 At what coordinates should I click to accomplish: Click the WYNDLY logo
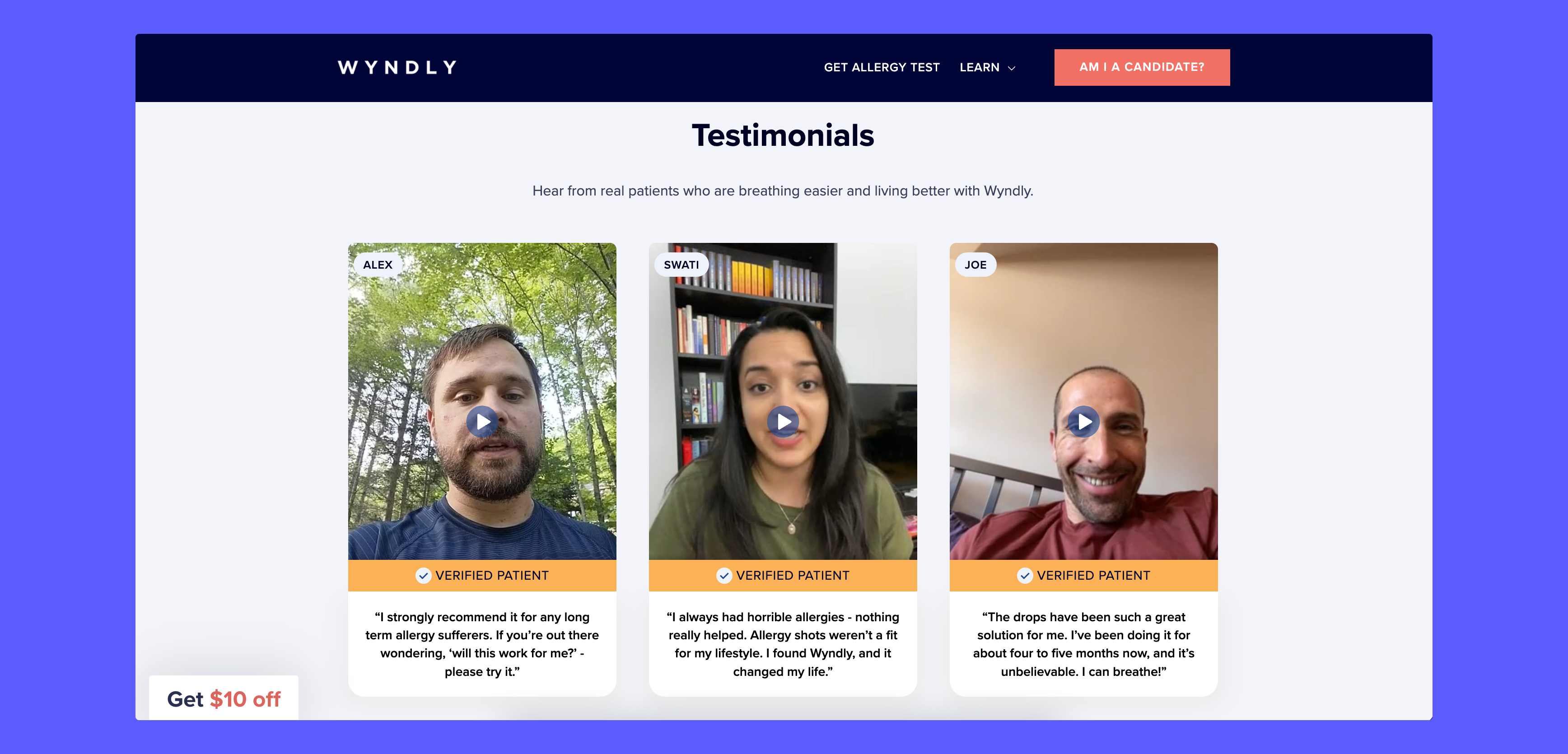(397, 67)
